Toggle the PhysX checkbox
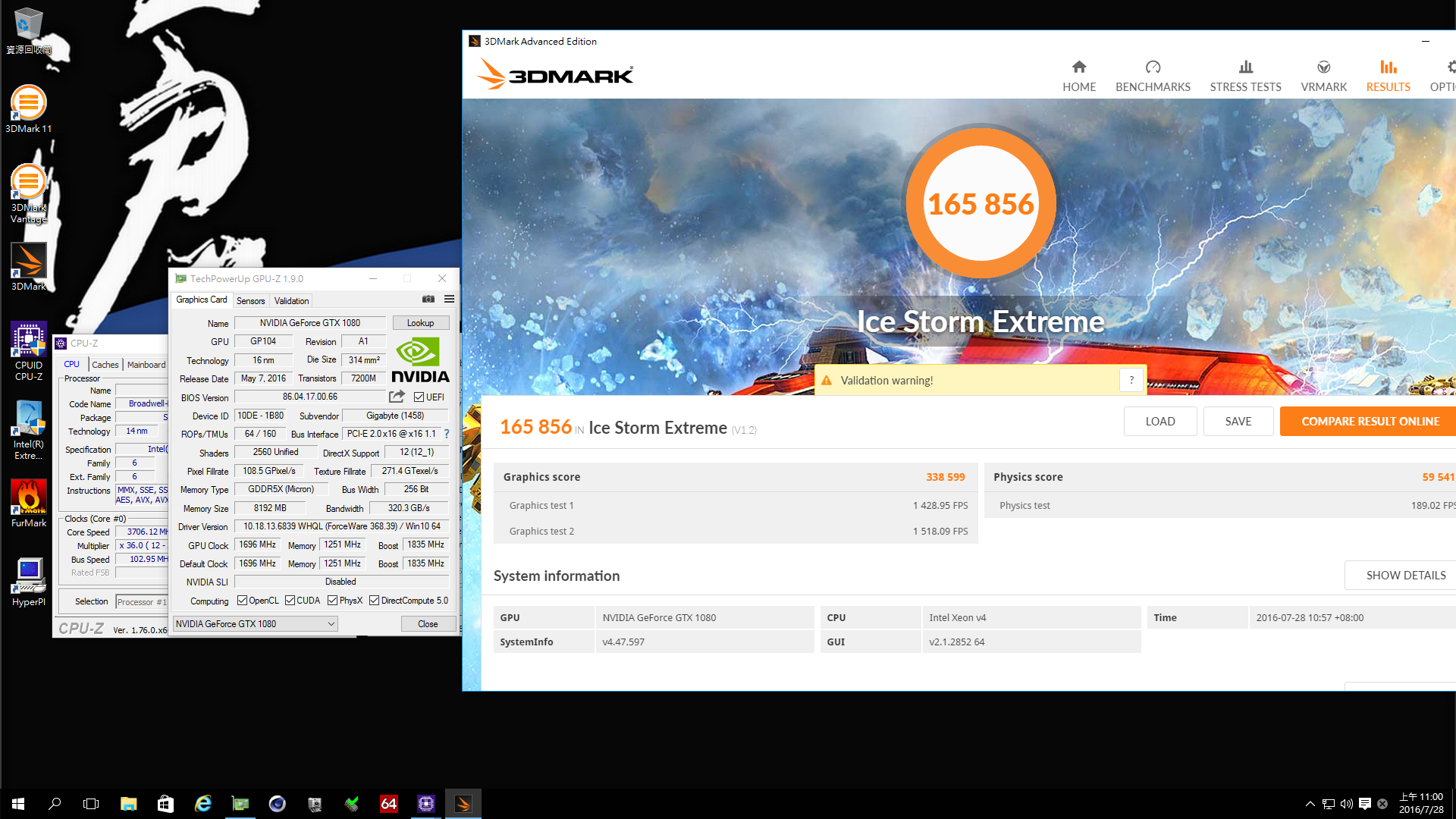 pos(332,601)
